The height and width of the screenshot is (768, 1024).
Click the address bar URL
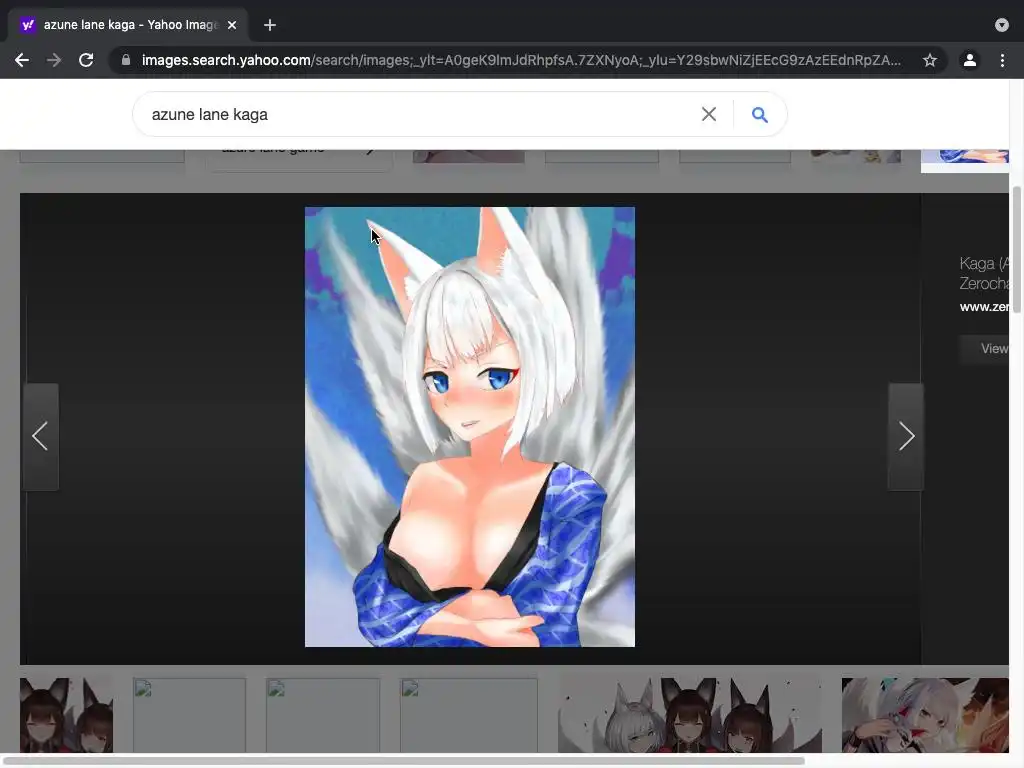click(x=520, y=60)
